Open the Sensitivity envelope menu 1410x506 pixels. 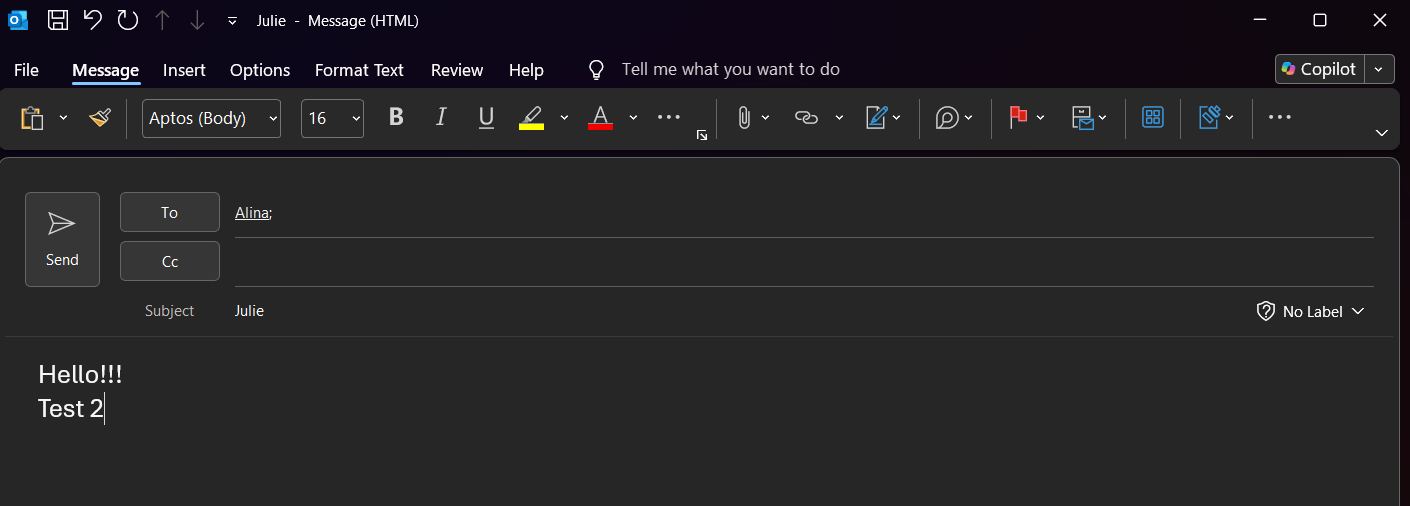[1089, 118]
